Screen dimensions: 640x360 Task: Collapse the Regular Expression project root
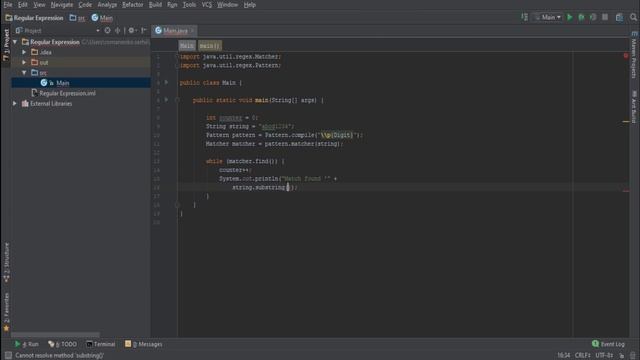click(15, 42)
